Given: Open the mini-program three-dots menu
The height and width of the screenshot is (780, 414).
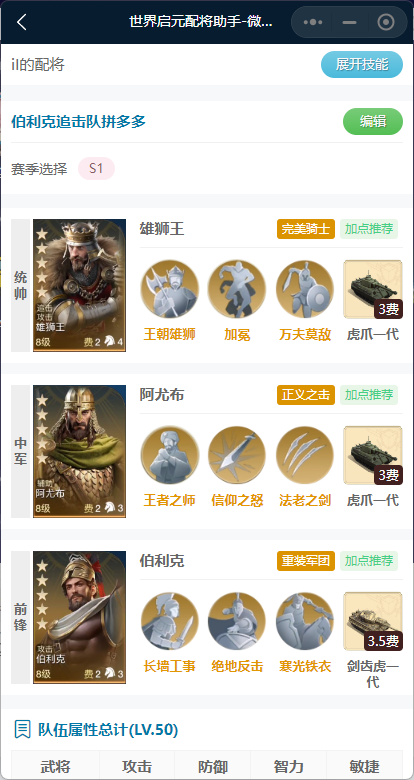Looking at the screenshot, I should click(312, 22).
